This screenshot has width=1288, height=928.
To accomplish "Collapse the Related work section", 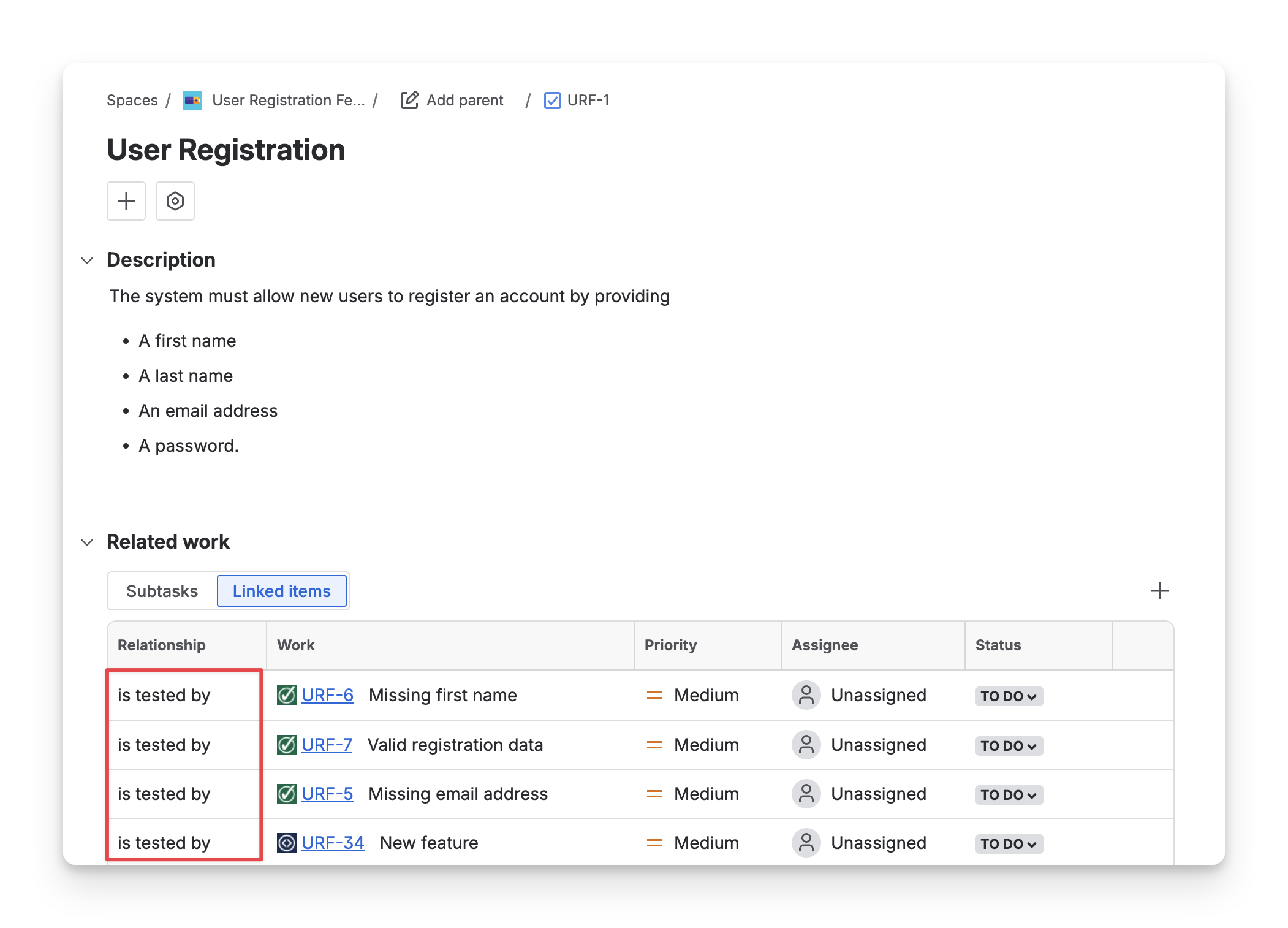I will [87, 542].
